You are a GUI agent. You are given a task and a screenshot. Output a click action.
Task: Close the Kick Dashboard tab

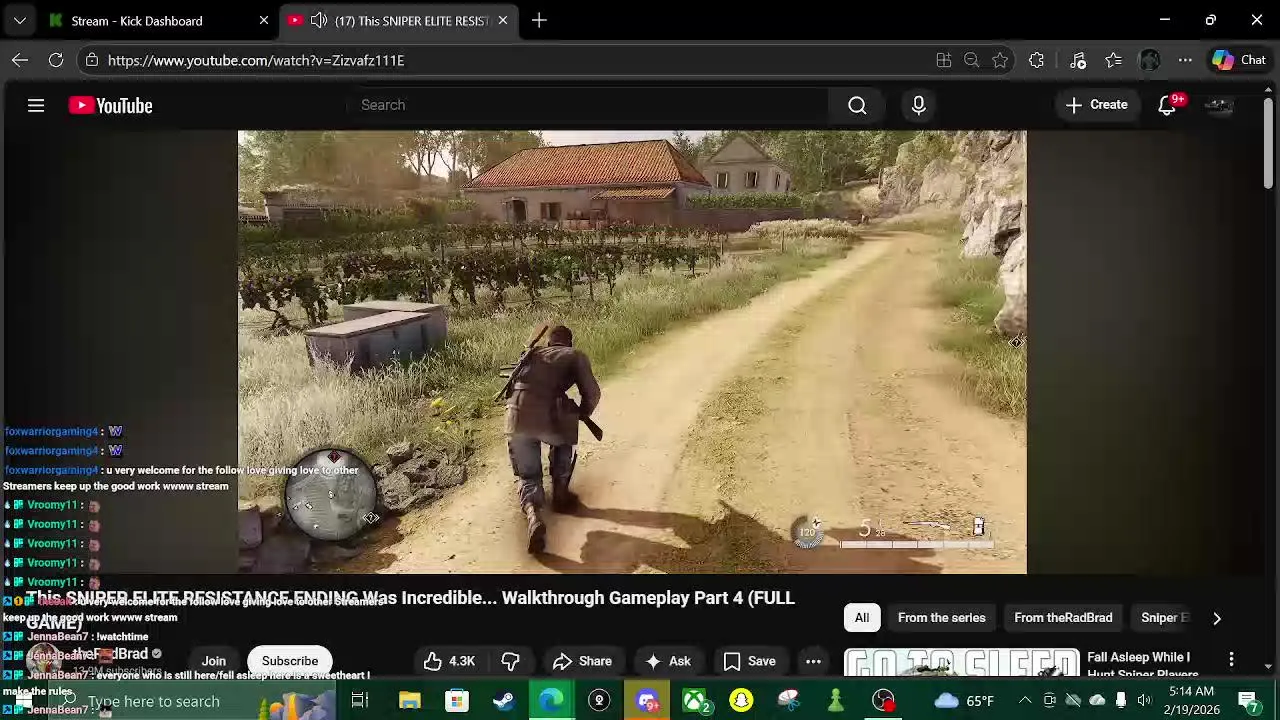[263, 20]
